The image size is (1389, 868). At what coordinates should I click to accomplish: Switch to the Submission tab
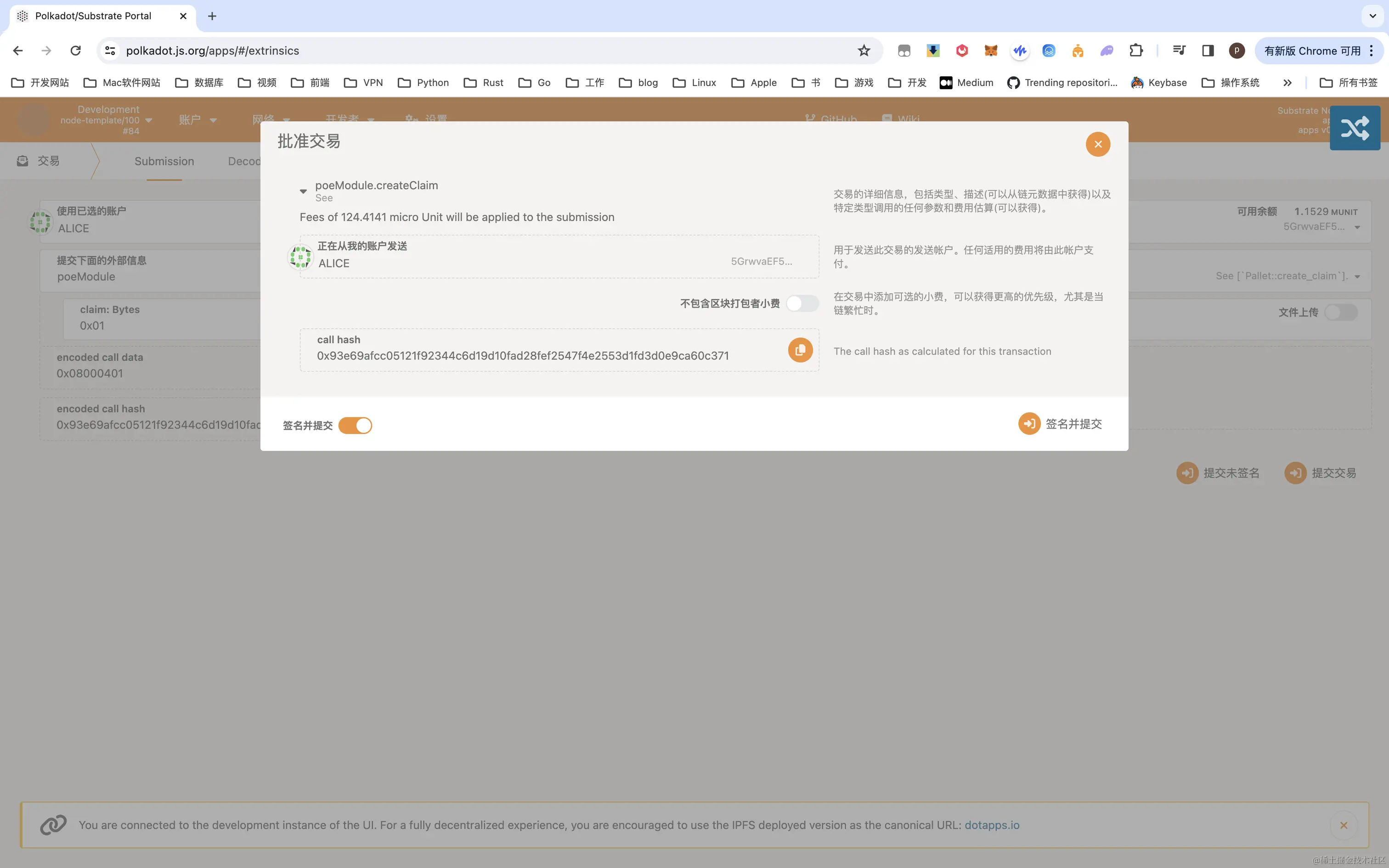click(164, 161)
